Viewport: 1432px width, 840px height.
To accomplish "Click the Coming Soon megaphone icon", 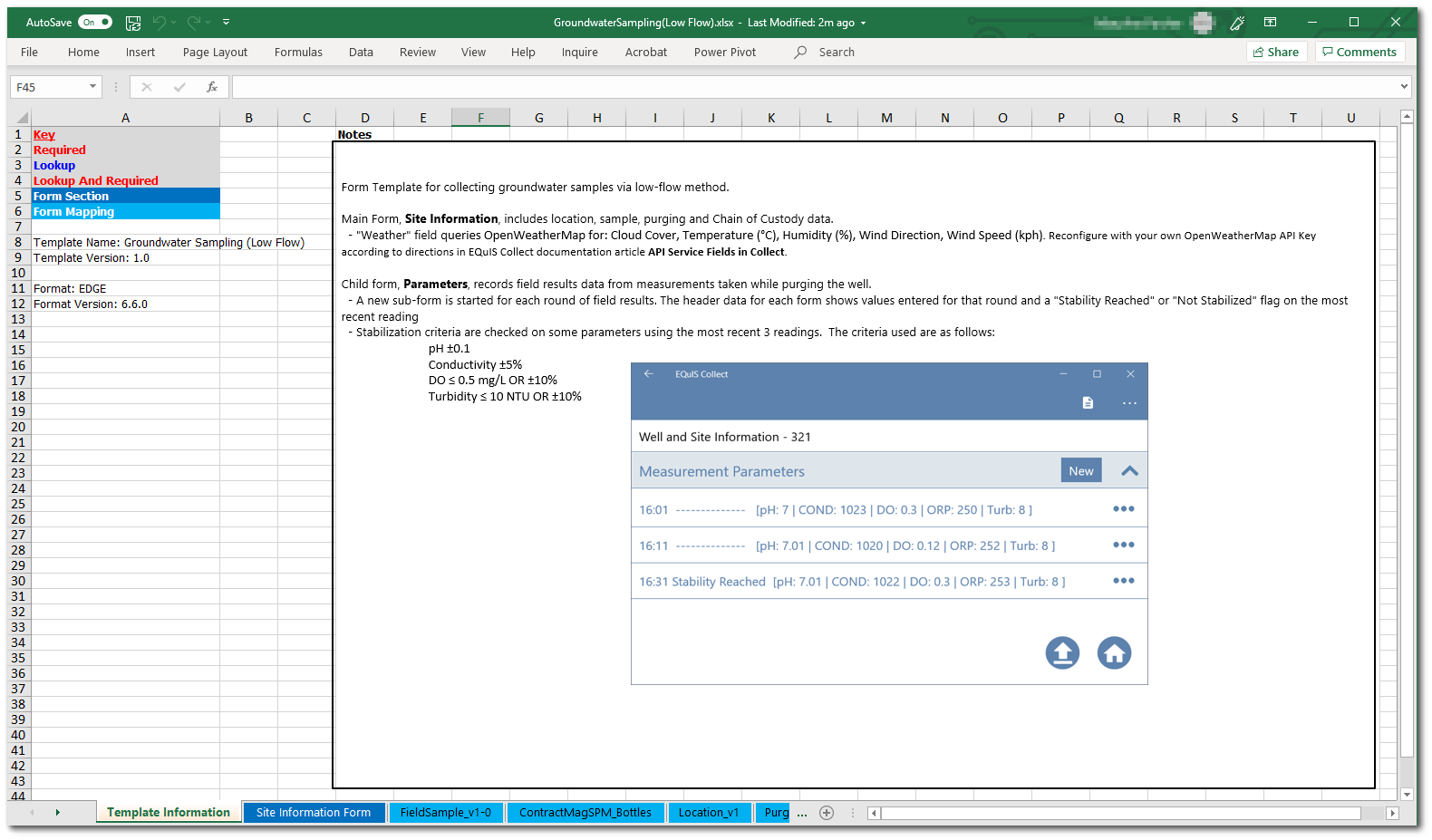I will point(1236,23).
